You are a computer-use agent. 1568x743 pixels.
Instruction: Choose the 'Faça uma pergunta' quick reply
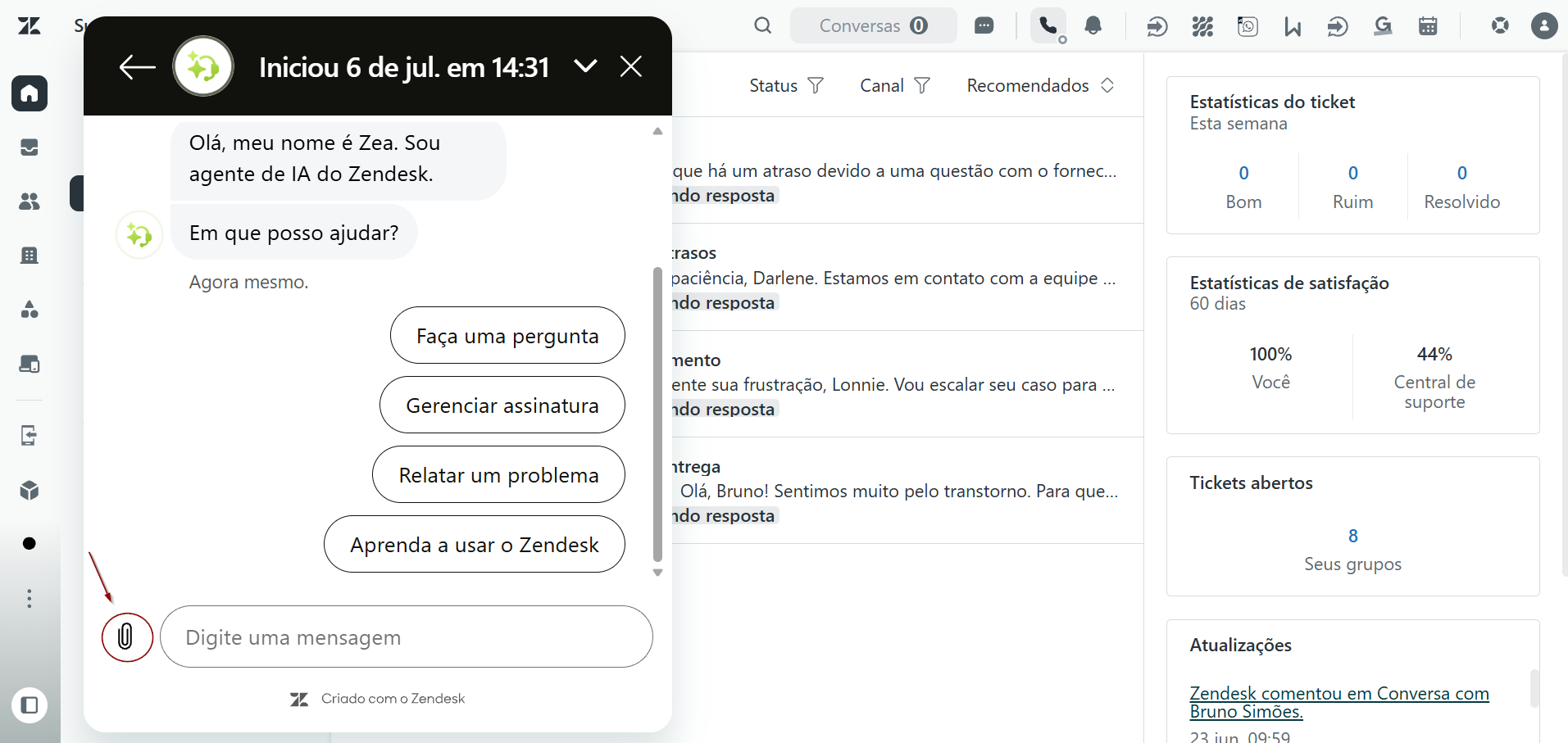[507, 335]
